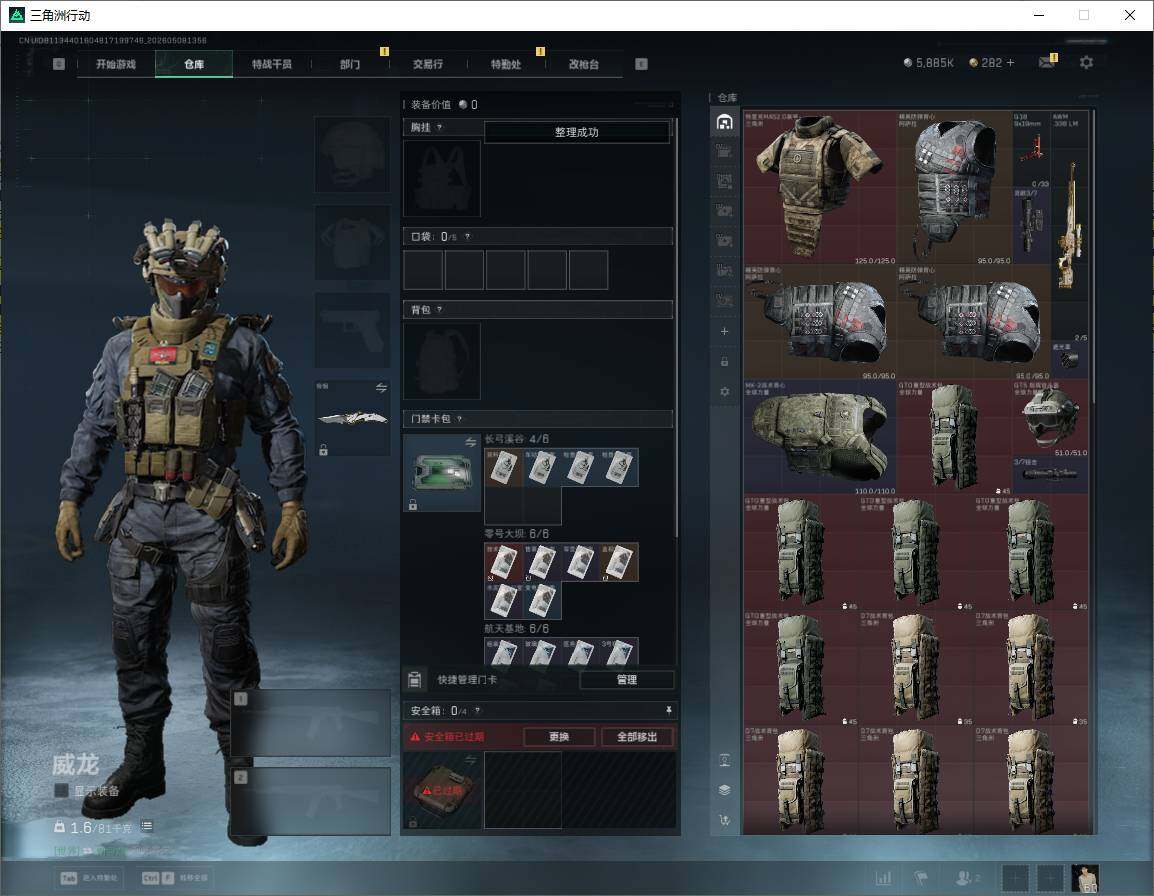1154x896 pixels.
Task: Switch to 改枪台 tab
Action: click(x=584, y=64)
